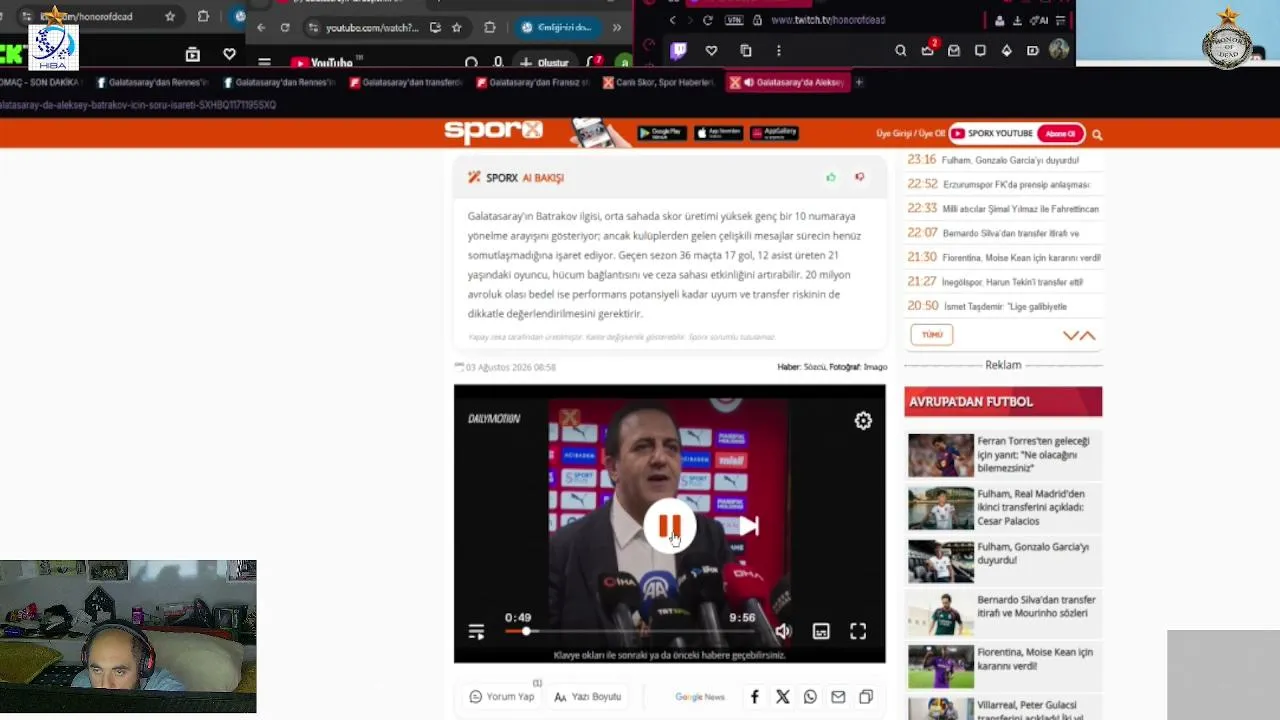The height and width of the screenshot is (720, 1280).
Task: Skip to the next video
Action: pyautogui.click(x=749, y=526)
